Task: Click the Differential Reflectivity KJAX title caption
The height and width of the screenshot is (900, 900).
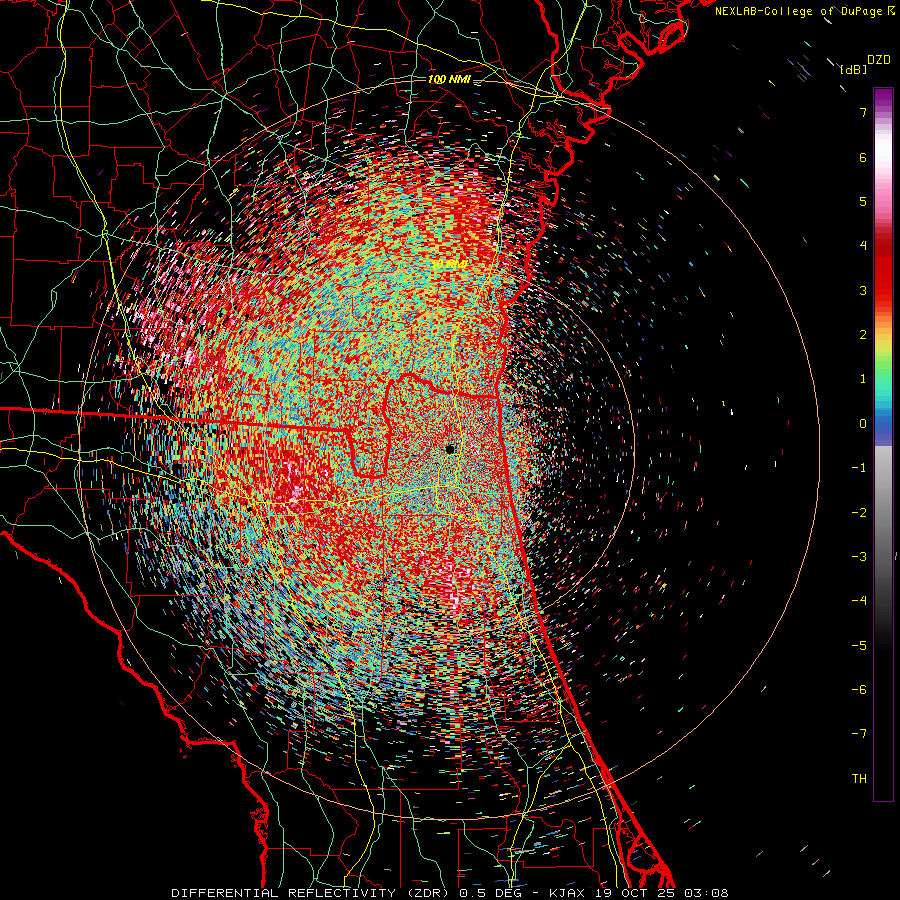Action: (x=449, y=893)
